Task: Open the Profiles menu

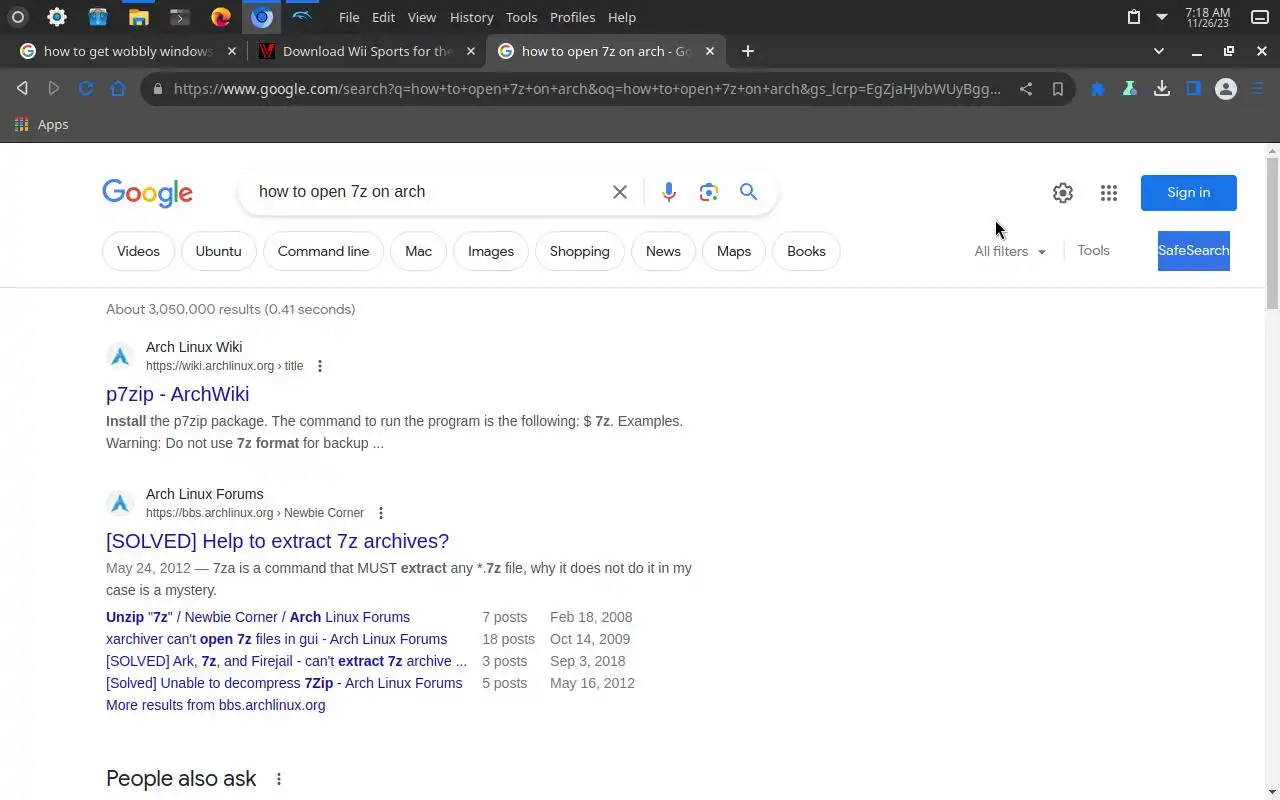Action: 573,17
